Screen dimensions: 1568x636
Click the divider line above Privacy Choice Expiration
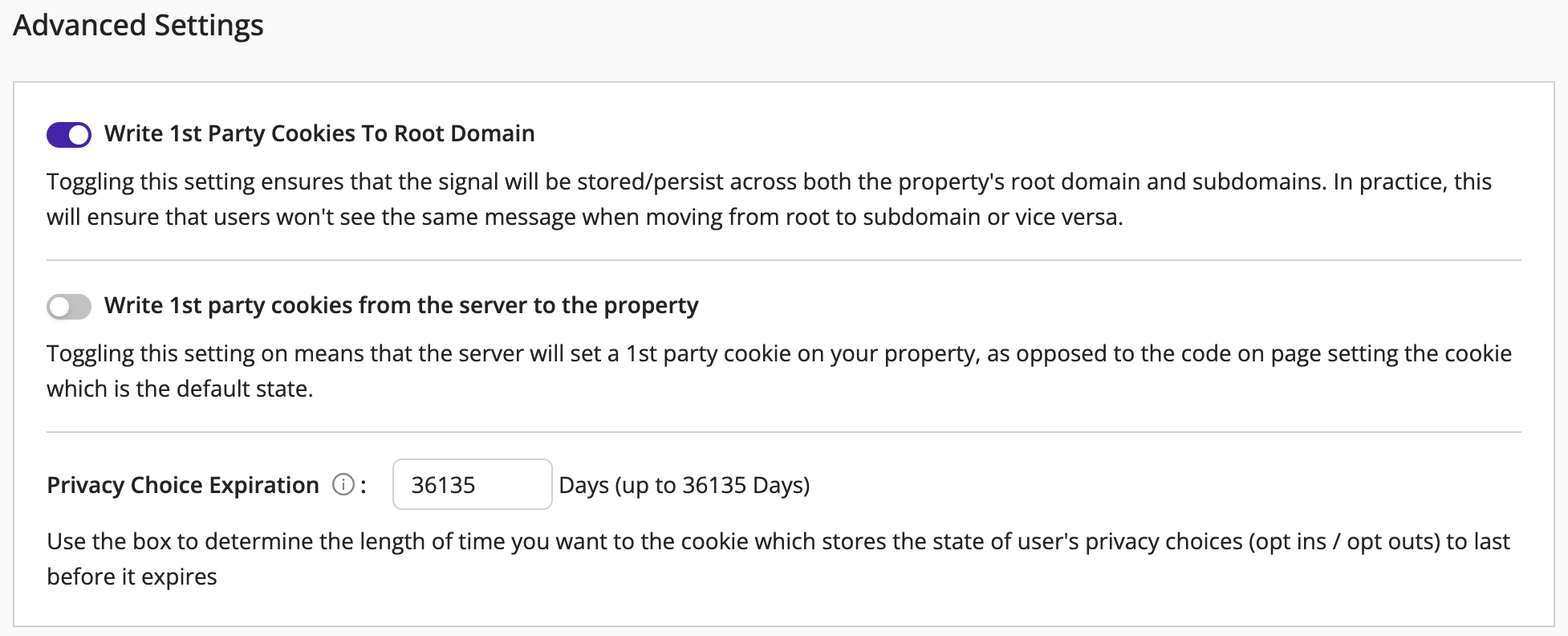(x=784, y=432)
